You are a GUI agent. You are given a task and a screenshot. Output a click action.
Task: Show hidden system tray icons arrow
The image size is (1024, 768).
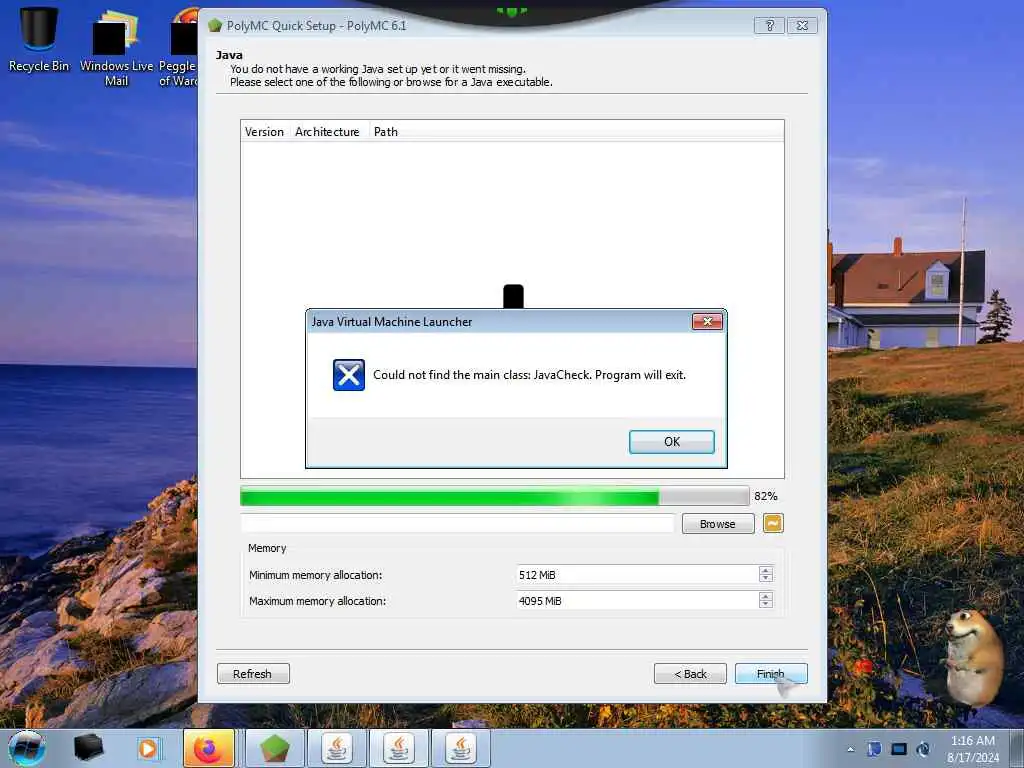[x=850, y=749]
